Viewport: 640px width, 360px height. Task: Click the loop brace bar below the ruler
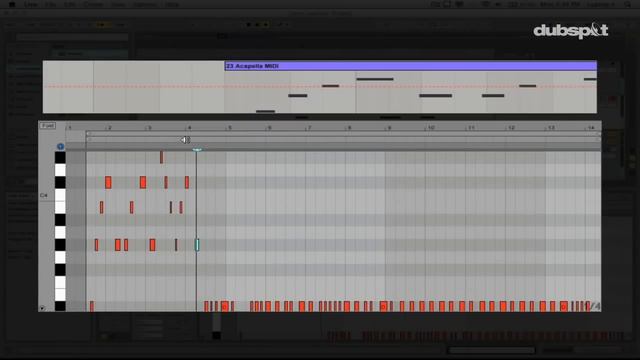[x=343, y=134]
